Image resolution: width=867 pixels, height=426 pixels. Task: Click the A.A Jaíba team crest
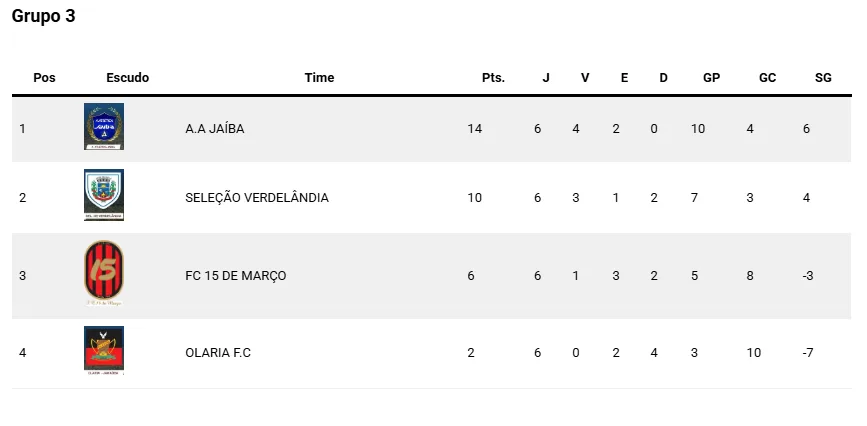104,127
